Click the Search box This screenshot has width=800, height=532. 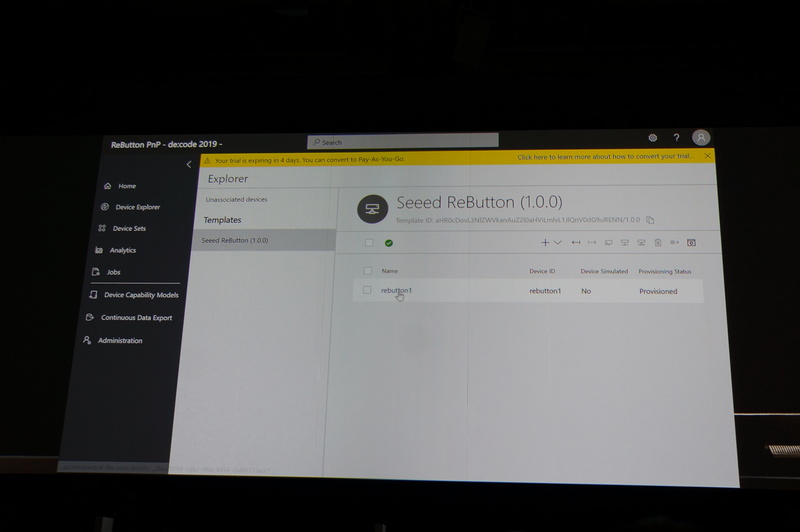[x=403, y=141]
